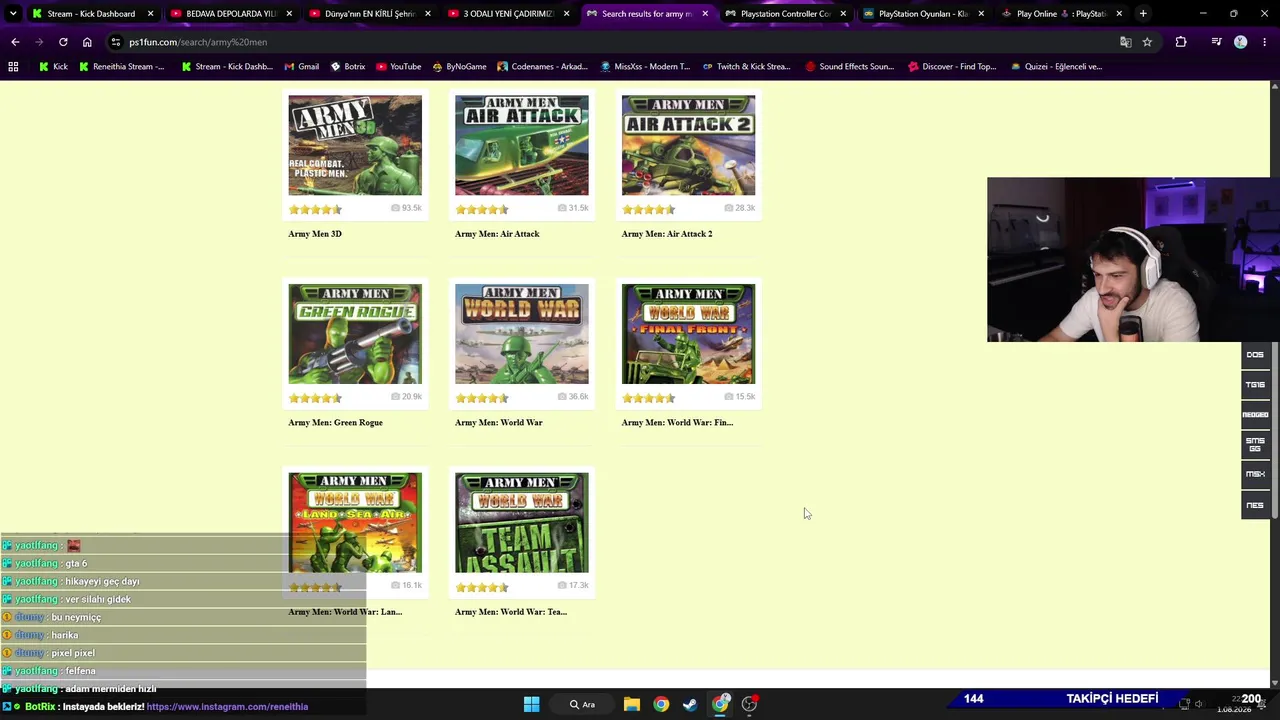
Task: Open the NEOGEO platform sidebar button
Action: point(1255,415)
